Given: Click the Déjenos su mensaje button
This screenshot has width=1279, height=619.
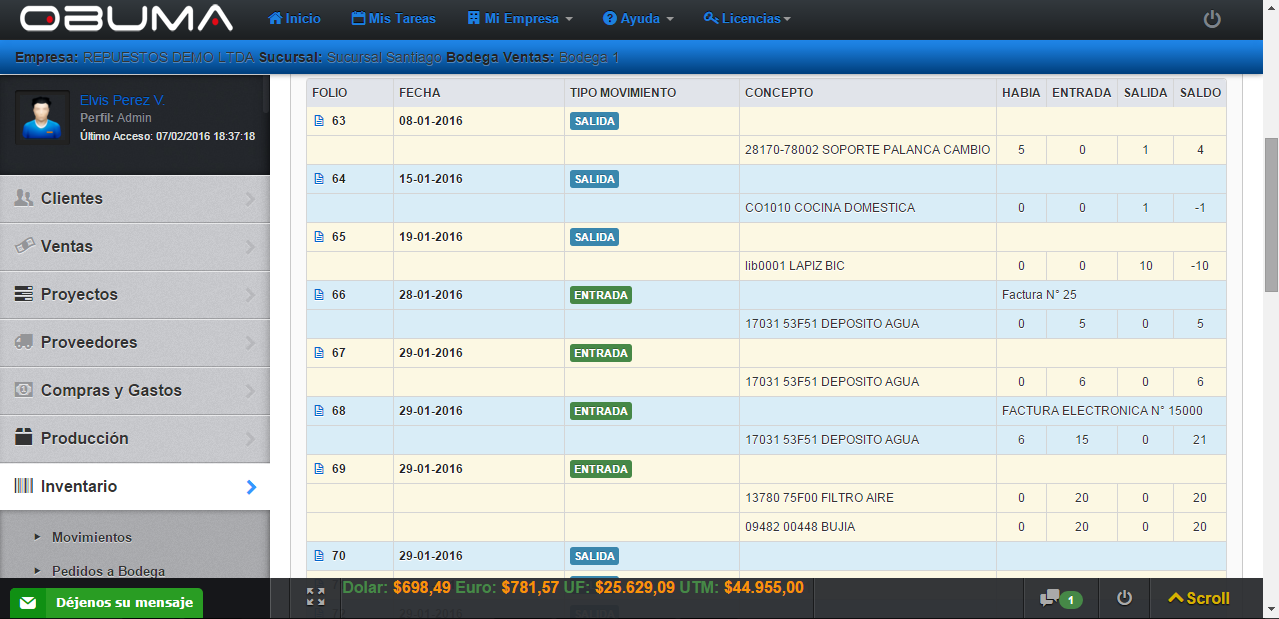Looking at the screenshot, I should tap(107, 603).
